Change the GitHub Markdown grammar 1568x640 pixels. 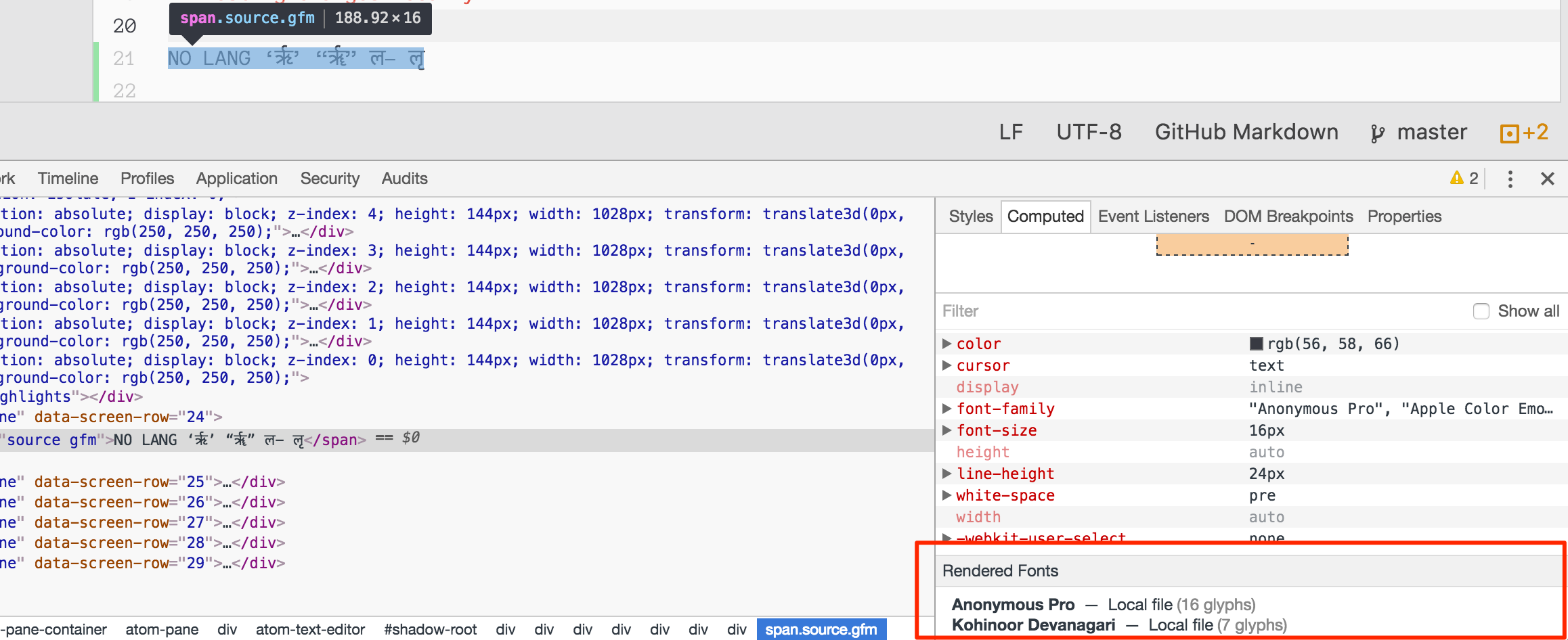click(1246, 132)
